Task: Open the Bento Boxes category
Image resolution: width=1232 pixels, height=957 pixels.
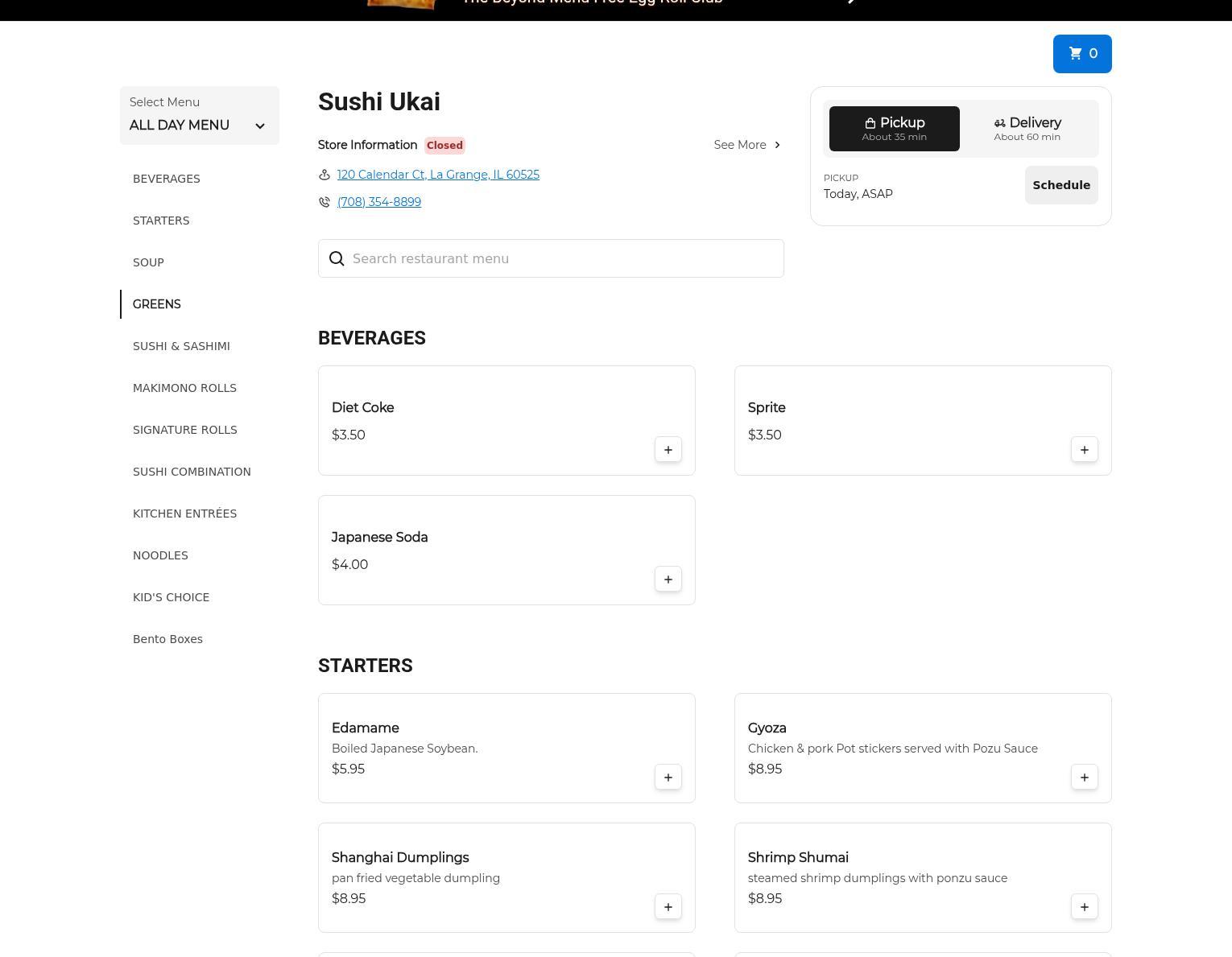Action: coord(167,639)
